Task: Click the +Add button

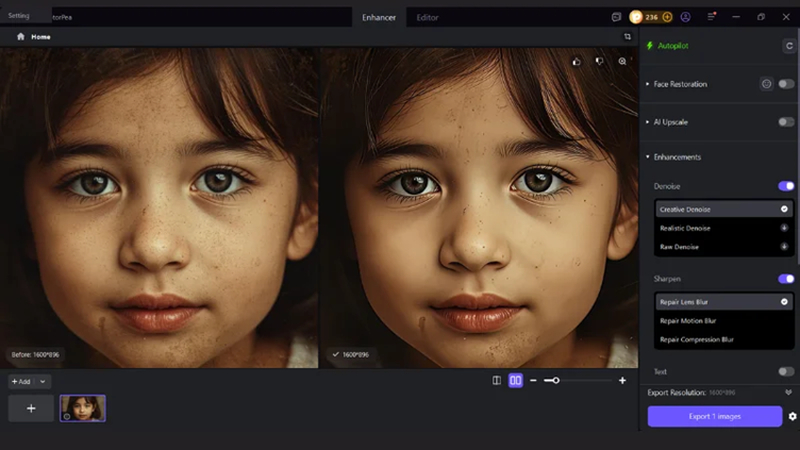Action: pyautogui.click(x=21, y=382)
